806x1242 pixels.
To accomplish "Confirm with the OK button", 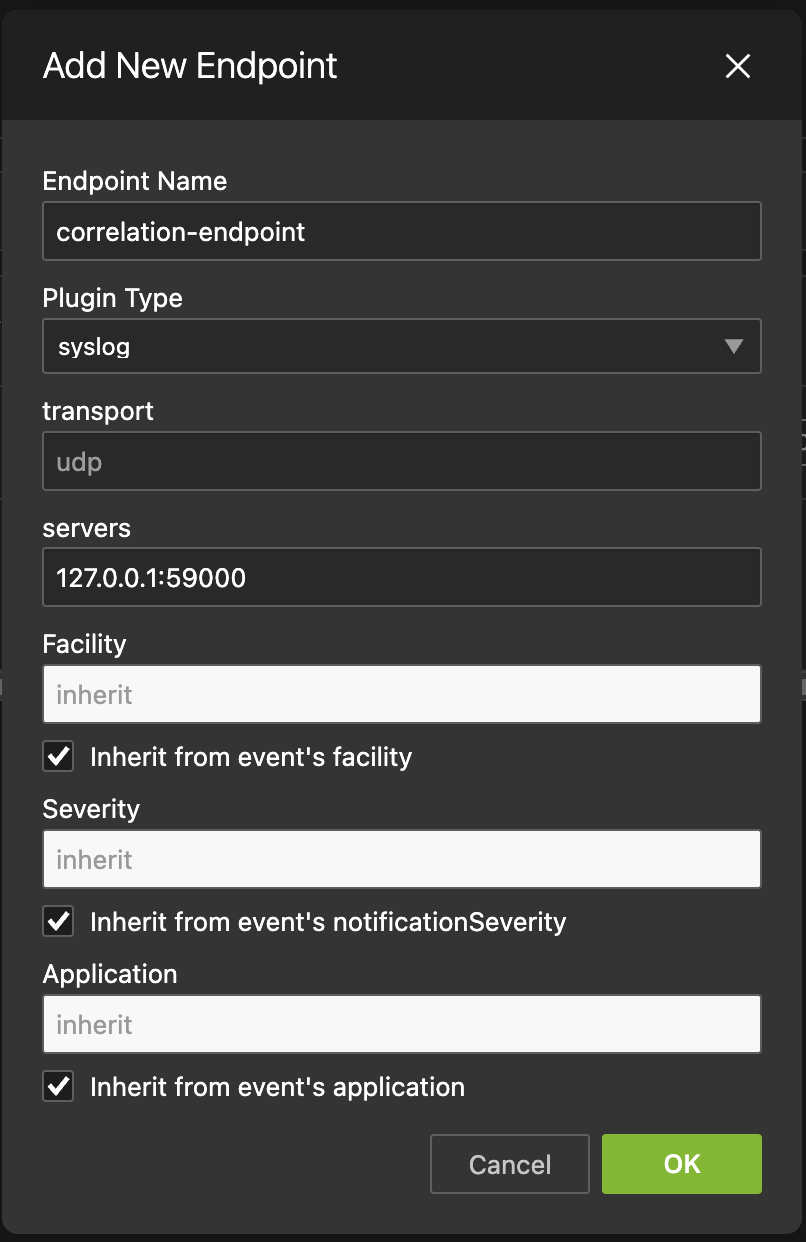I will (682, 1164).
